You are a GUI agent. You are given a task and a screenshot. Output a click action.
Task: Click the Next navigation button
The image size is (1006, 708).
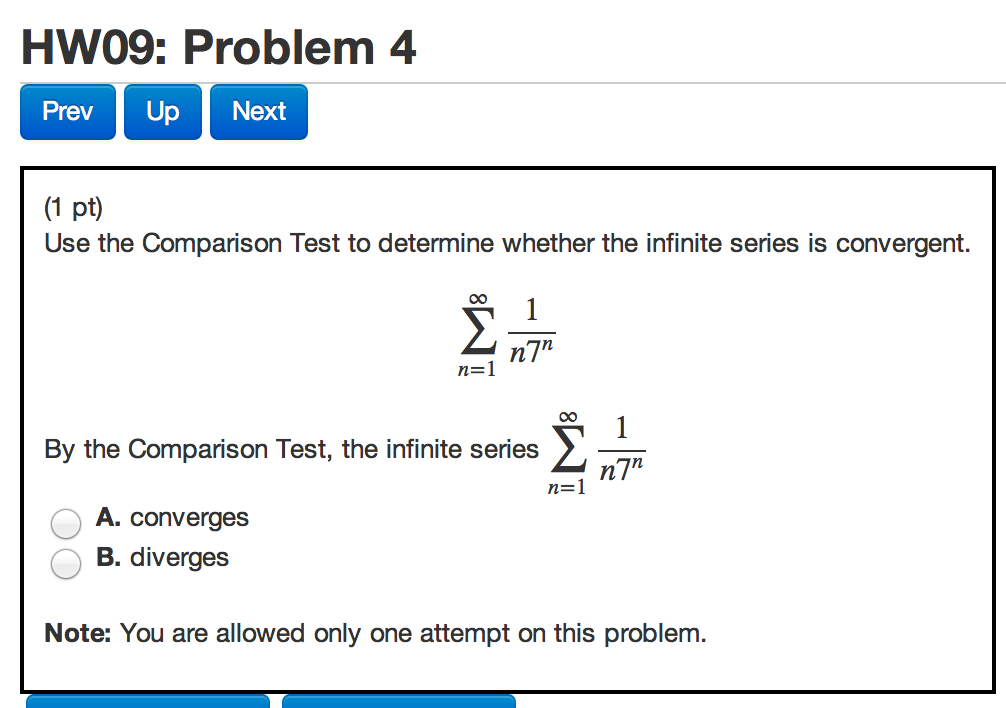tap(258, 111)
